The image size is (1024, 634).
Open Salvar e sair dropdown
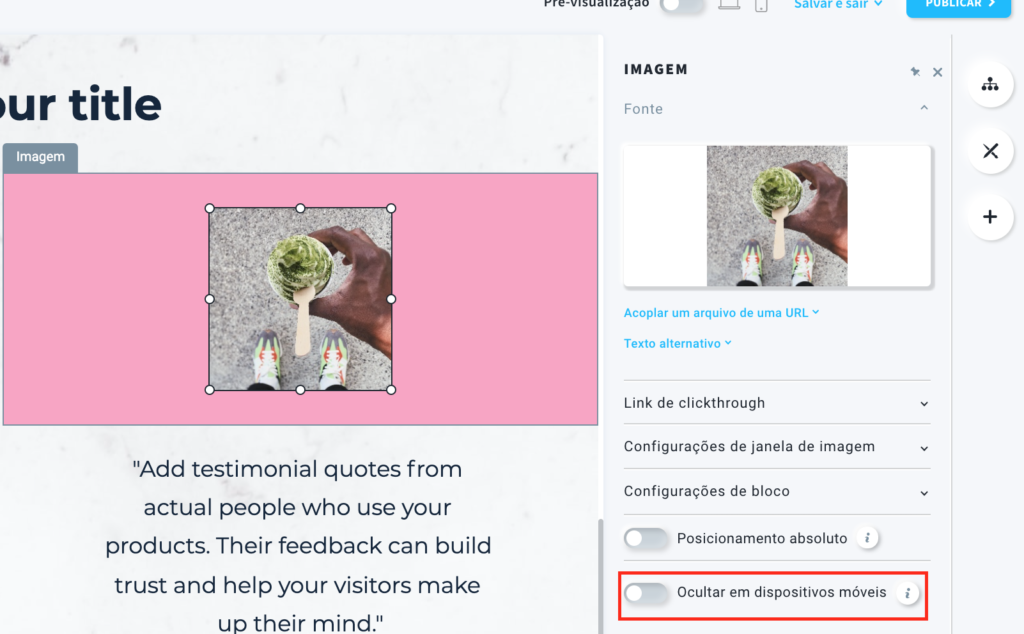838,4
